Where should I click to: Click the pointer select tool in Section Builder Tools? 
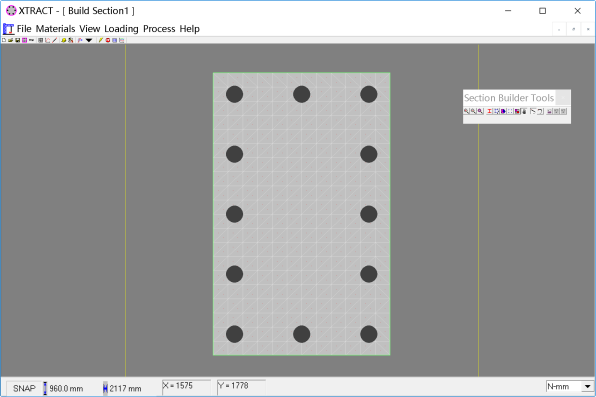tap(533, 111)
